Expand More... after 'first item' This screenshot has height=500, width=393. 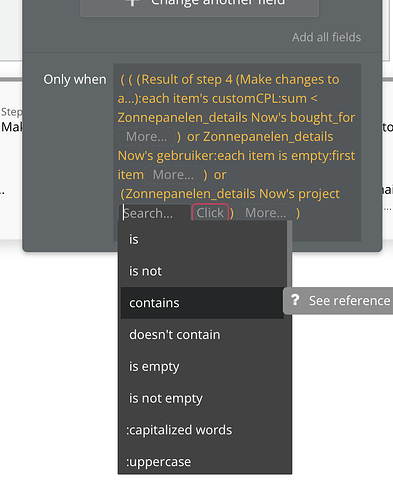pos(173,174)
